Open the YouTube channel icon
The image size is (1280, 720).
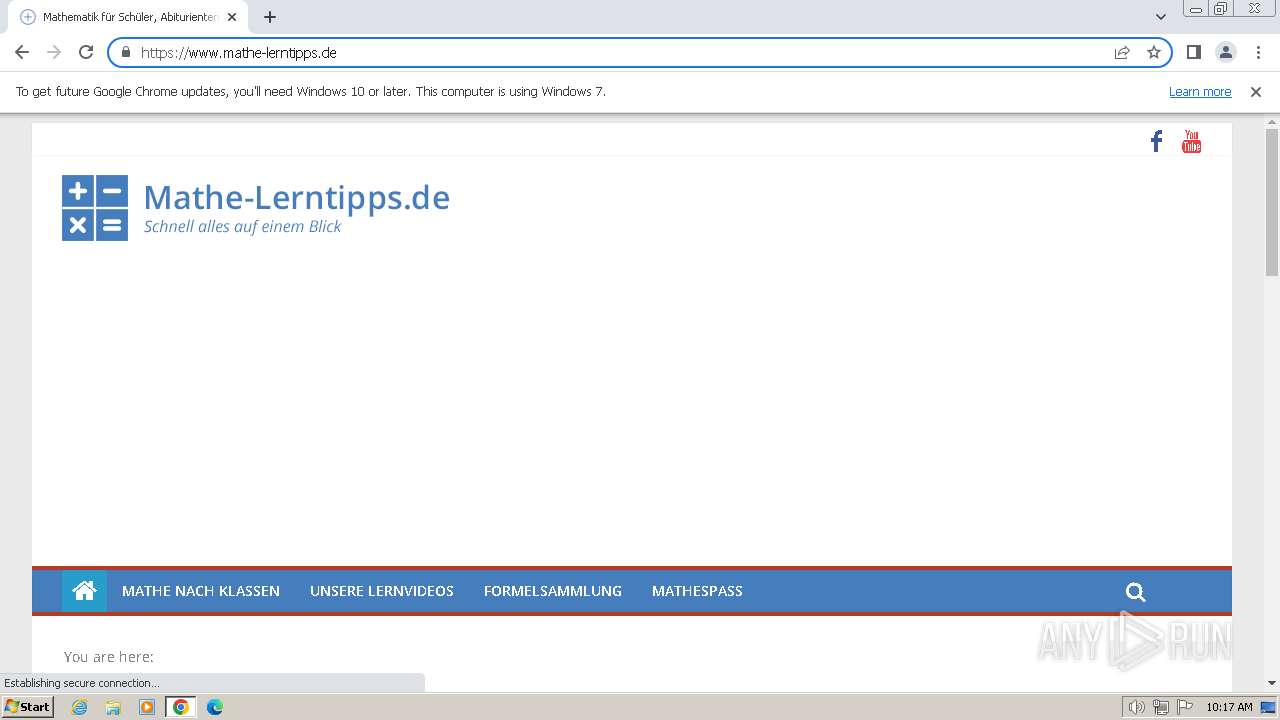[x=1191, y=142]
